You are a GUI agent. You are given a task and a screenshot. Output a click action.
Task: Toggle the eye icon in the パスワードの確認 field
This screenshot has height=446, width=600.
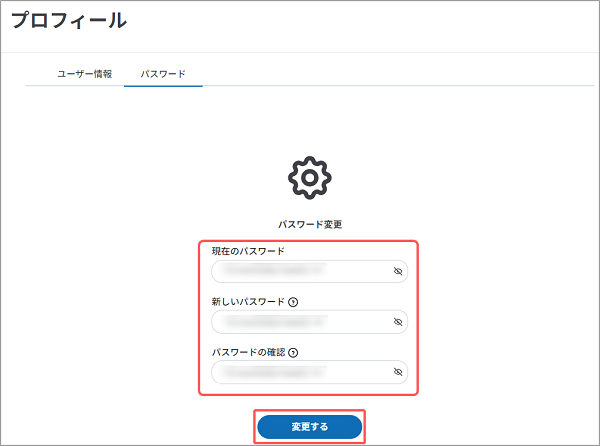point(397,372)
